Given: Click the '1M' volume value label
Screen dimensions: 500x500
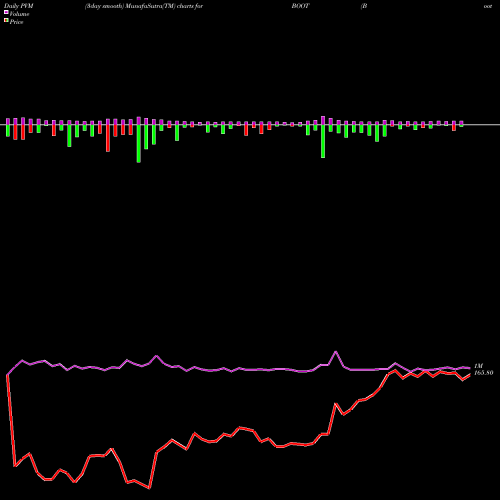Looking at the screenshot, I should (x=479, y=366).
